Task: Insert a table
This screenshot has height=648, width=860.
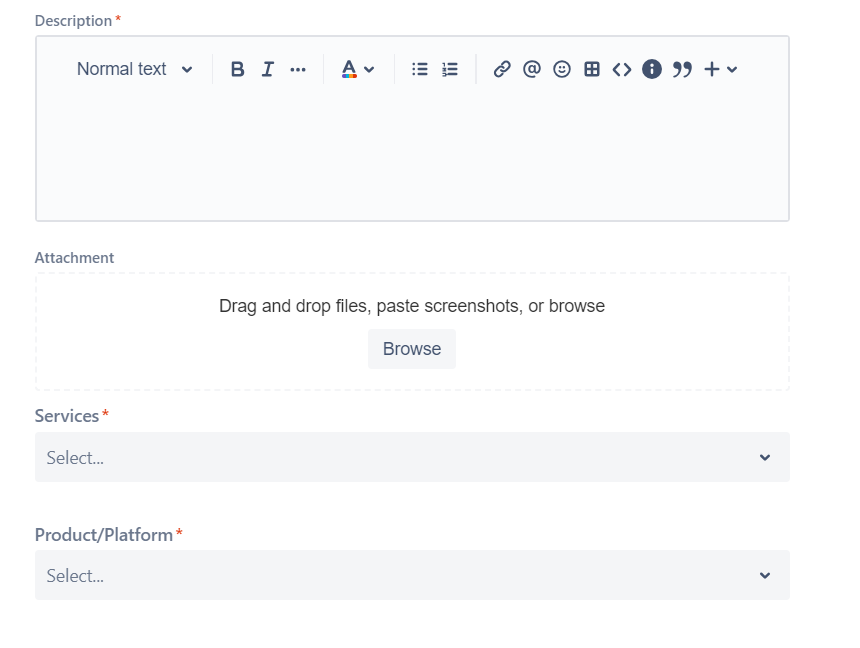Action: tap(592, 69)
